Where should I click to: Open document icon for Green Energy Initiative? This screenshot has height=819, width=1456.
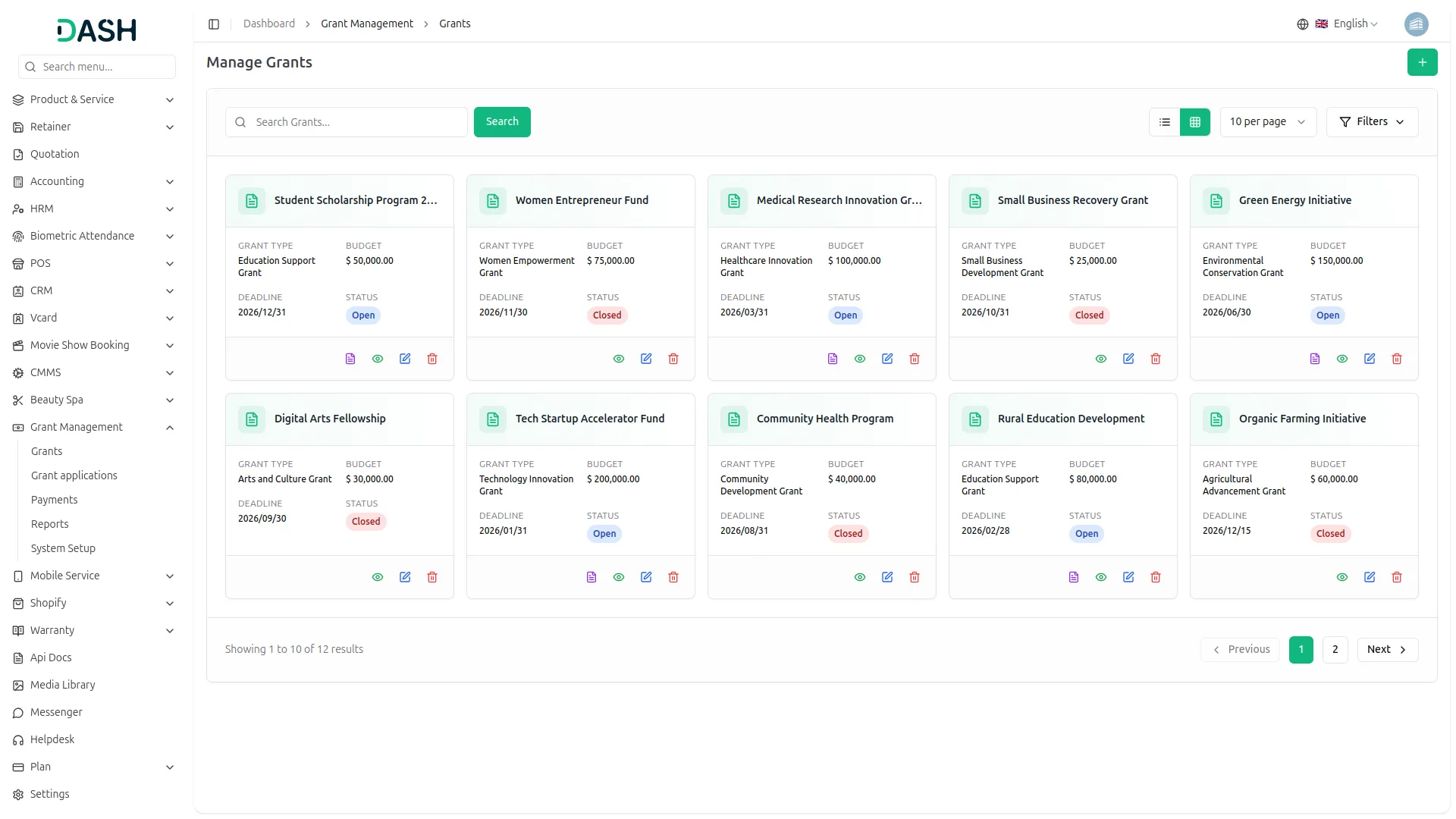pyautogui.click(x=1315, y=359)
